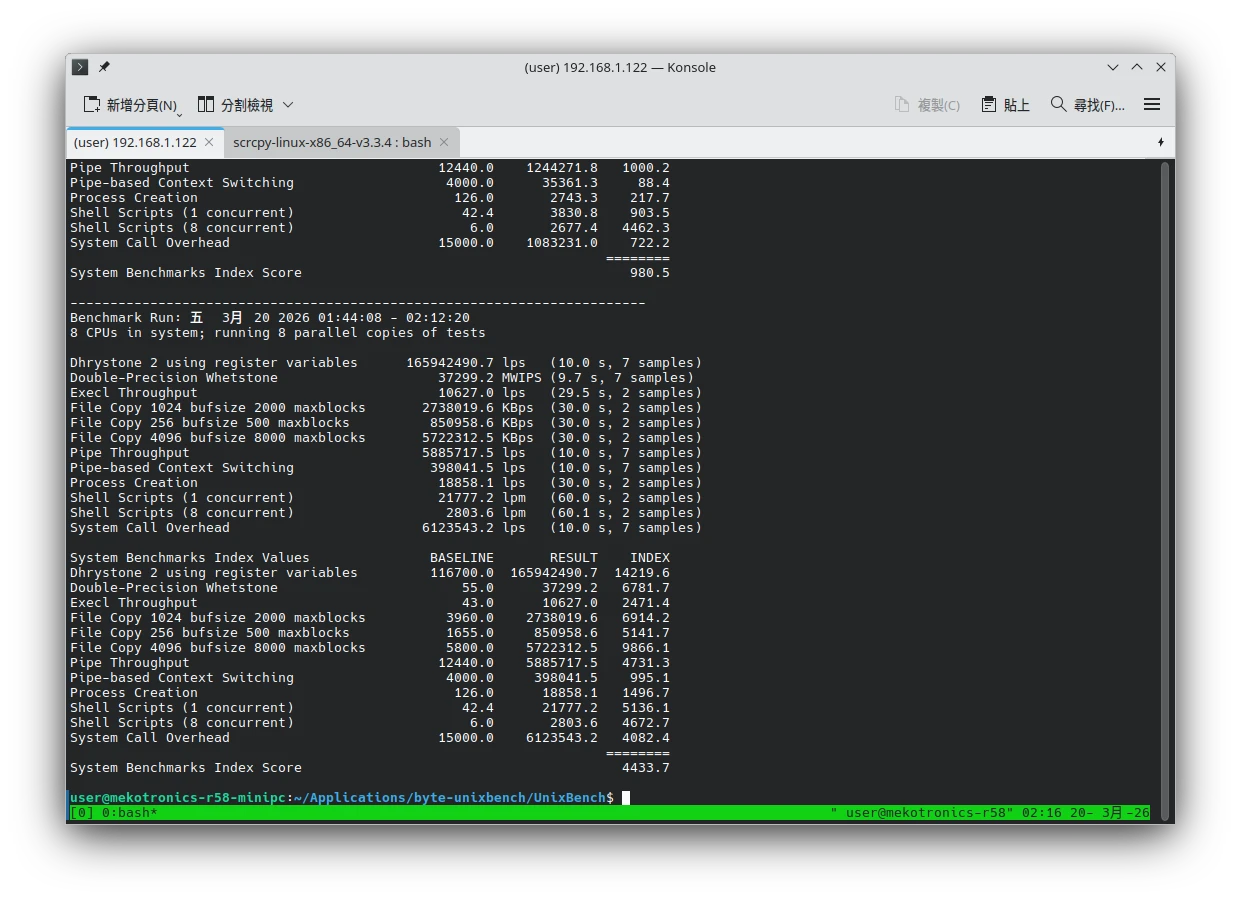Click the 分割檢視 split view icon
This screenshot has height=902, width=1241.
pos(205,104)
